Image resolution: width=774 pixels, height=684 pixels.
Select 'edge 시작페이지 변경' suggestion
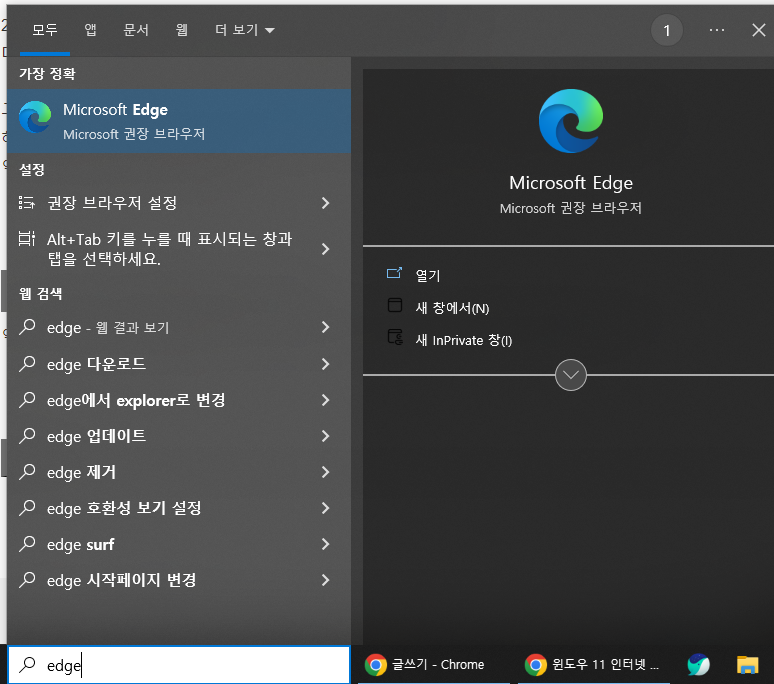click(179, 580)
